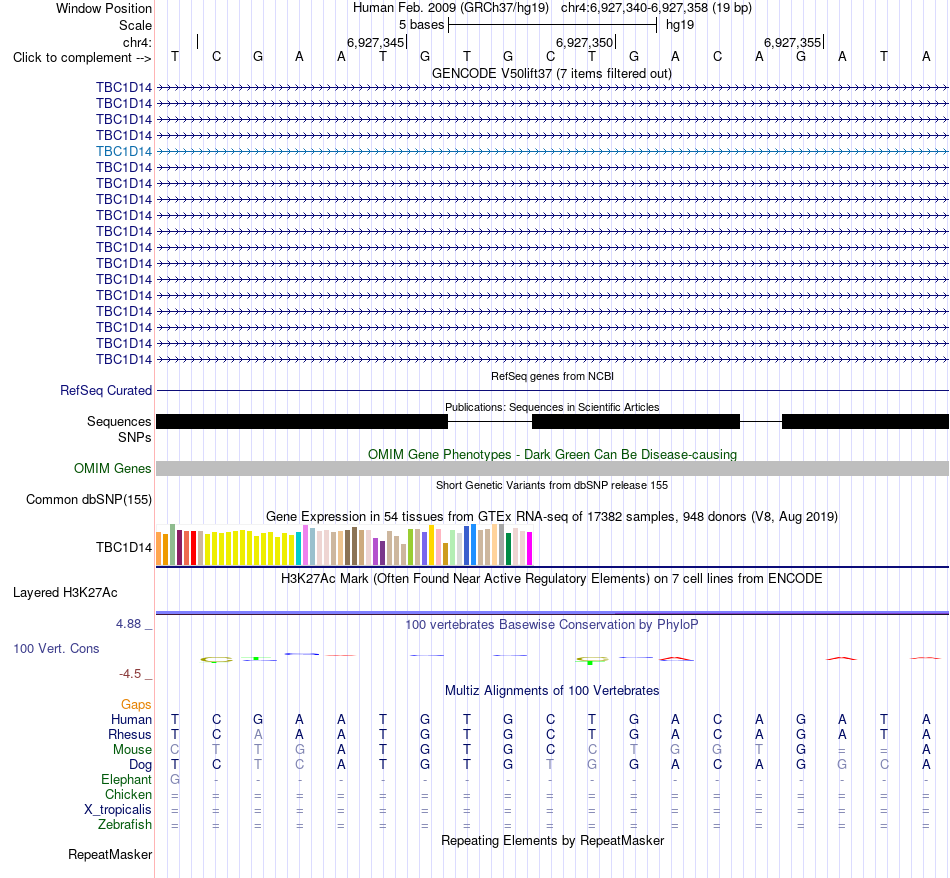This screenshot has height=878, width=950.
Task: Click the PhyloP upper value 4.88
Action: [x=128, y=624]
